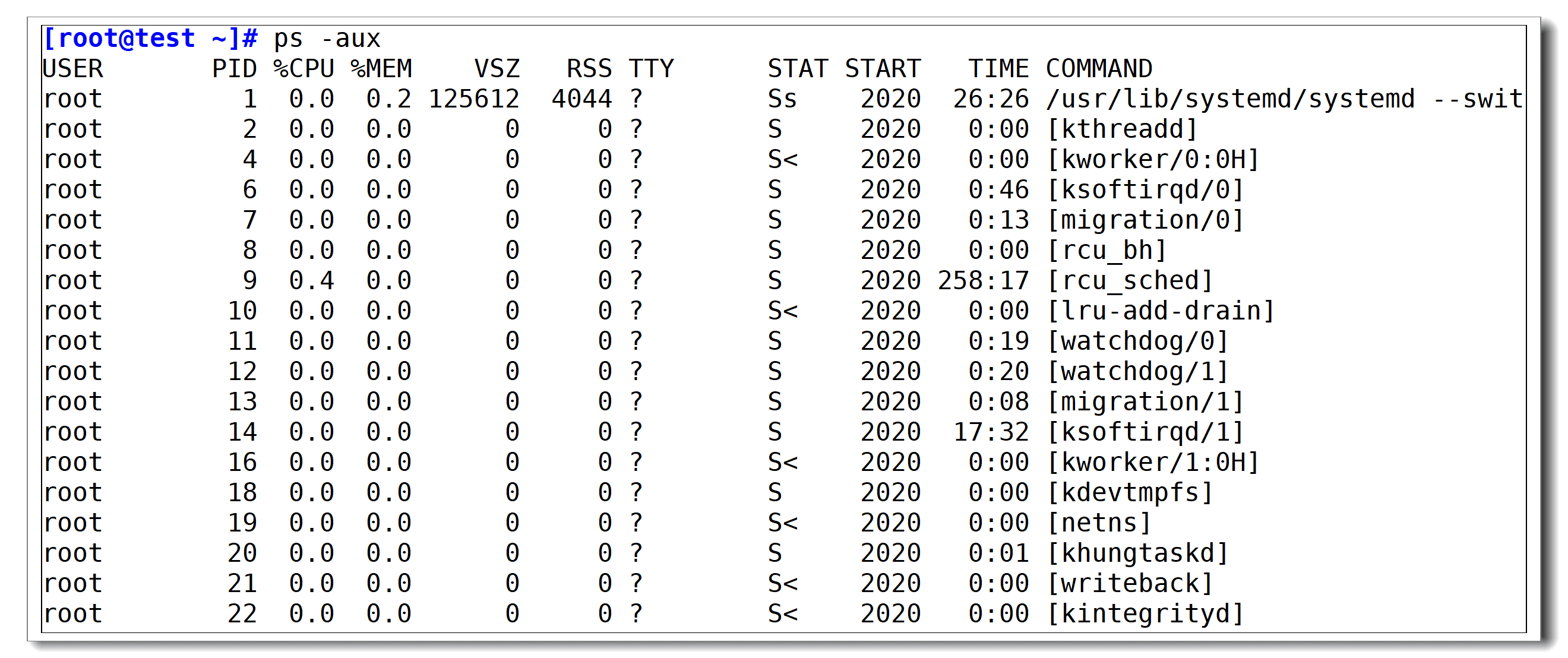Click the TIME value 0:13

point(998,220)
